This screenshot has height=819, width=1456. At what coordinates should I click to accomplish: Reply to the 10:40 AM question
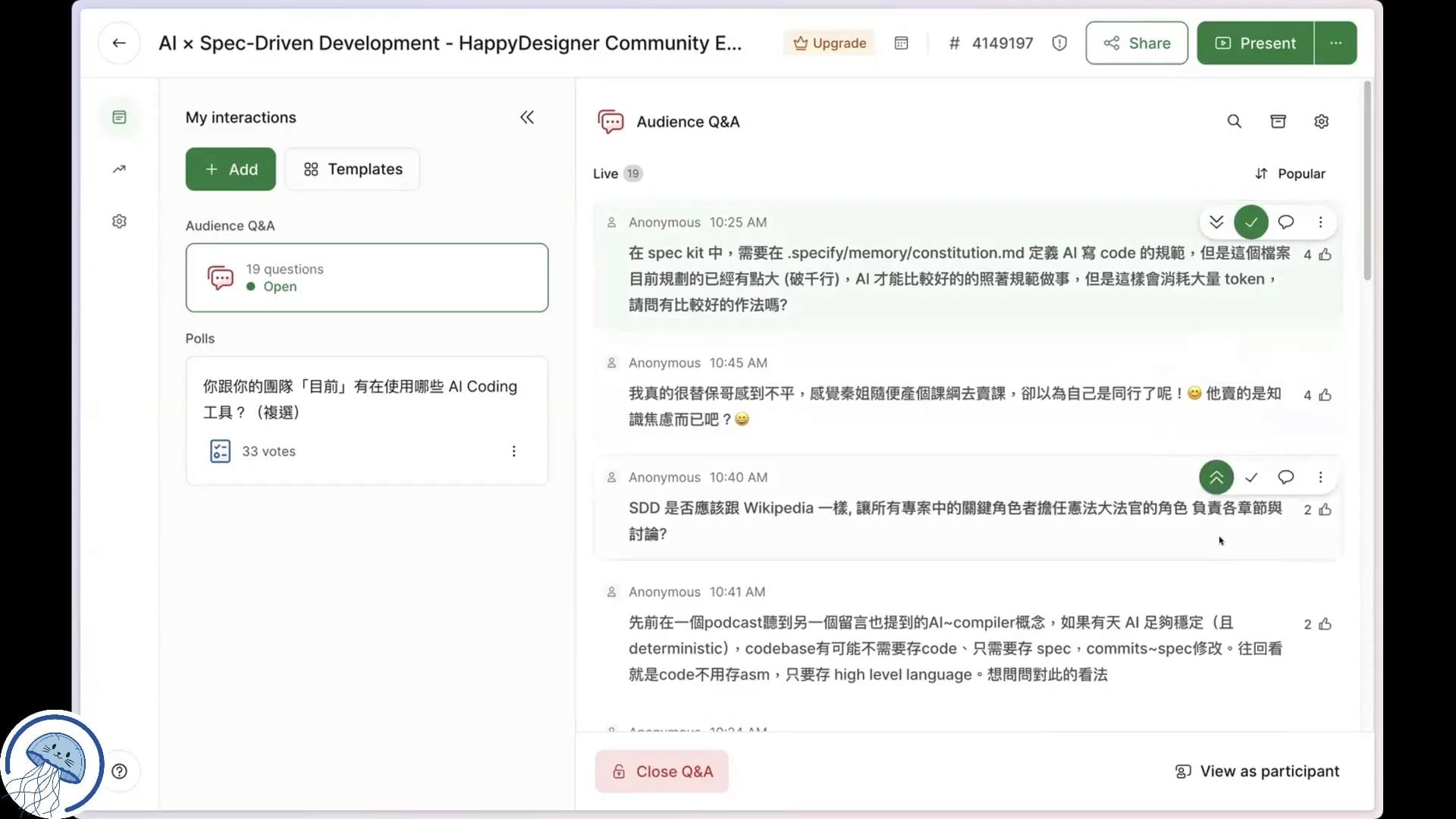click(x=1285, y=477)
